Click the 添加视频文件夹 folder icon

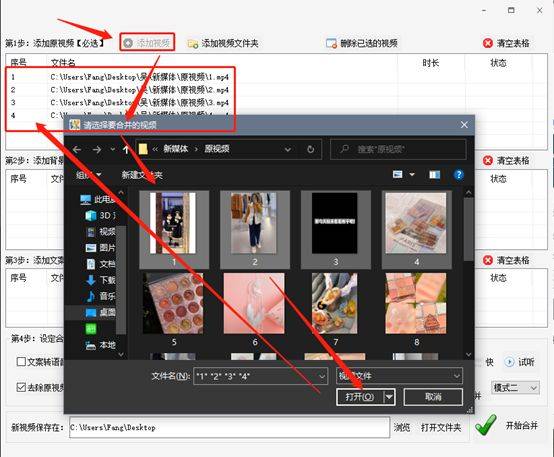[x=193, y=43]
